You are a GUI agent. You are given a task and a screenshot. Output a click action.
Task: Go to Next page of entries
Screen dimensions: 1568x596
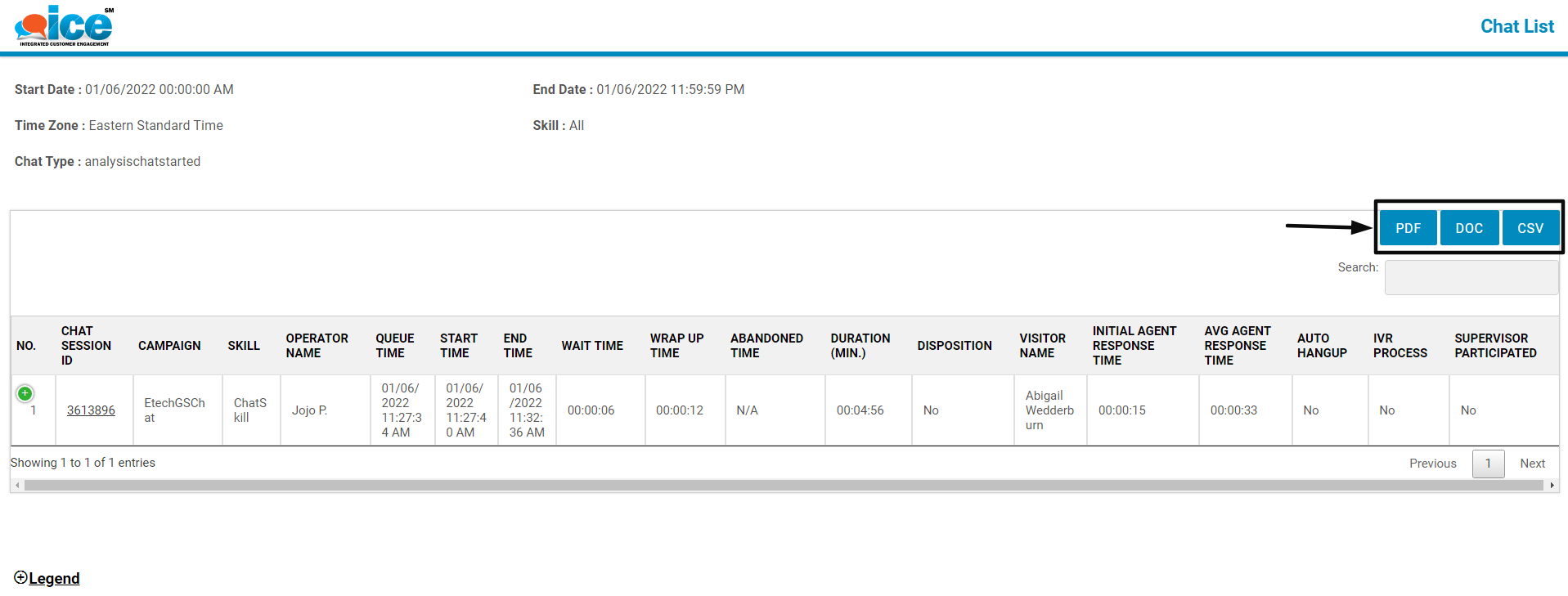coord(1532,464)
